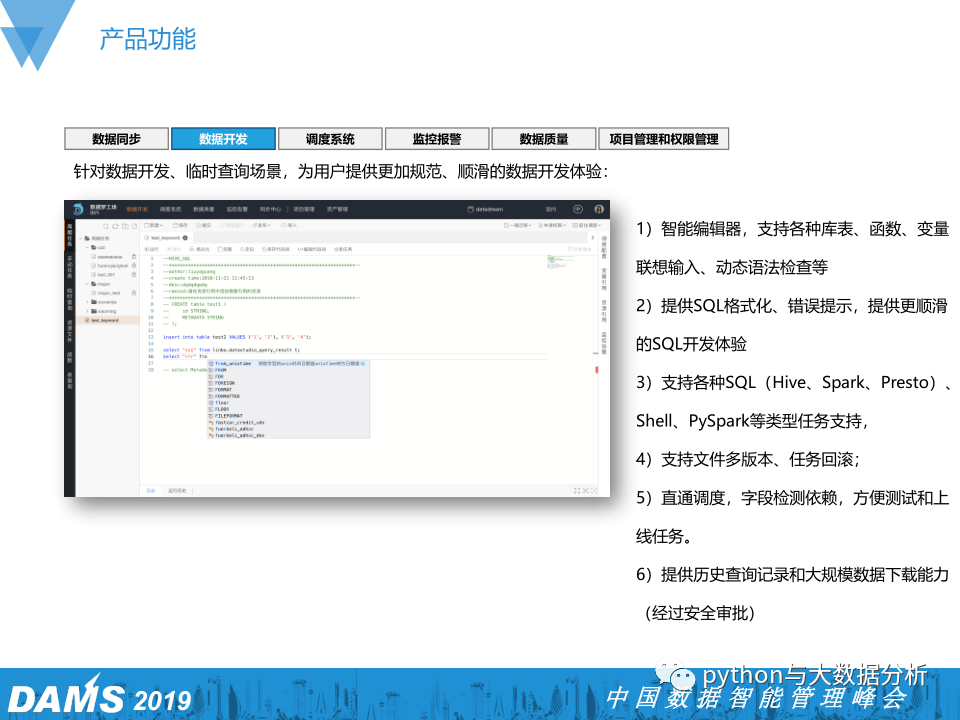Viewport: 960px width, 720px height.
Task: Click the lock icon beside mojun_test
Action: (133, 293)
